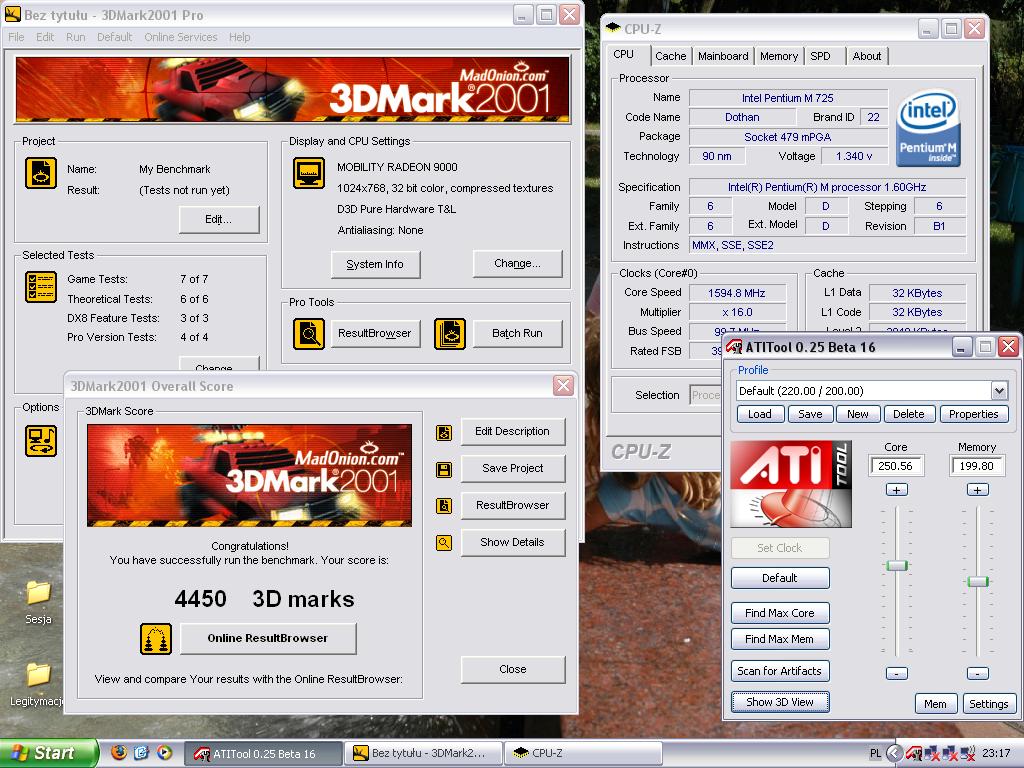
Task: Click the Memory clock slider handle
Action: [978, 582]
